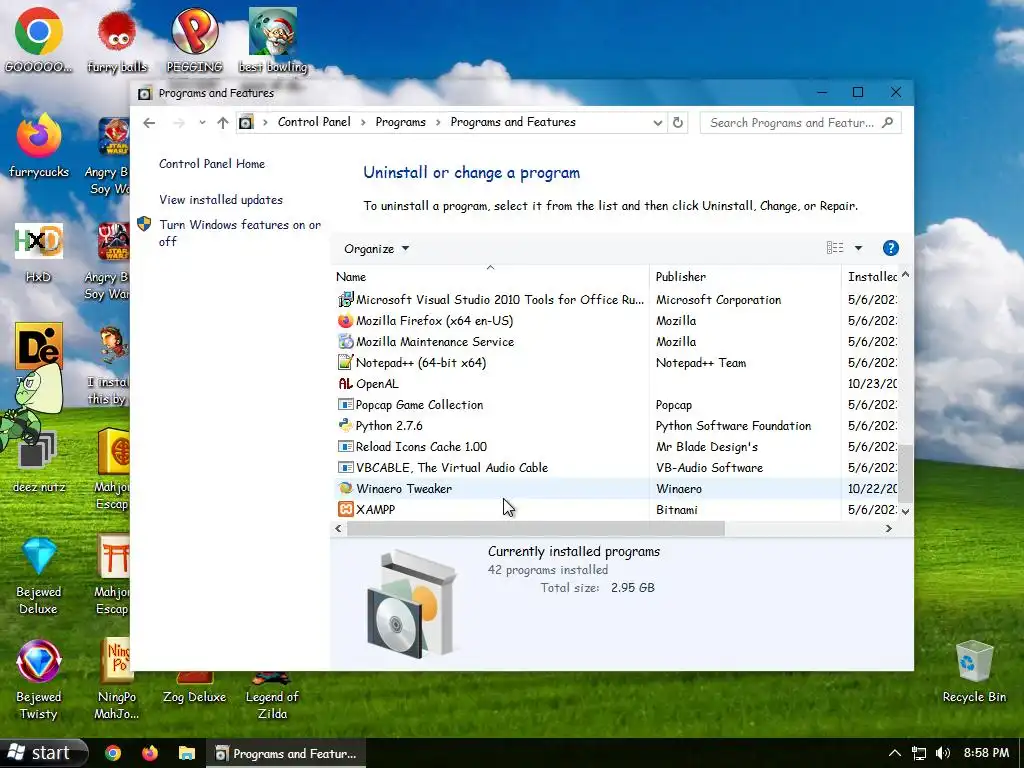
Task: Click the Python 2.7.6 icon in list
Action: click(345, 426)
